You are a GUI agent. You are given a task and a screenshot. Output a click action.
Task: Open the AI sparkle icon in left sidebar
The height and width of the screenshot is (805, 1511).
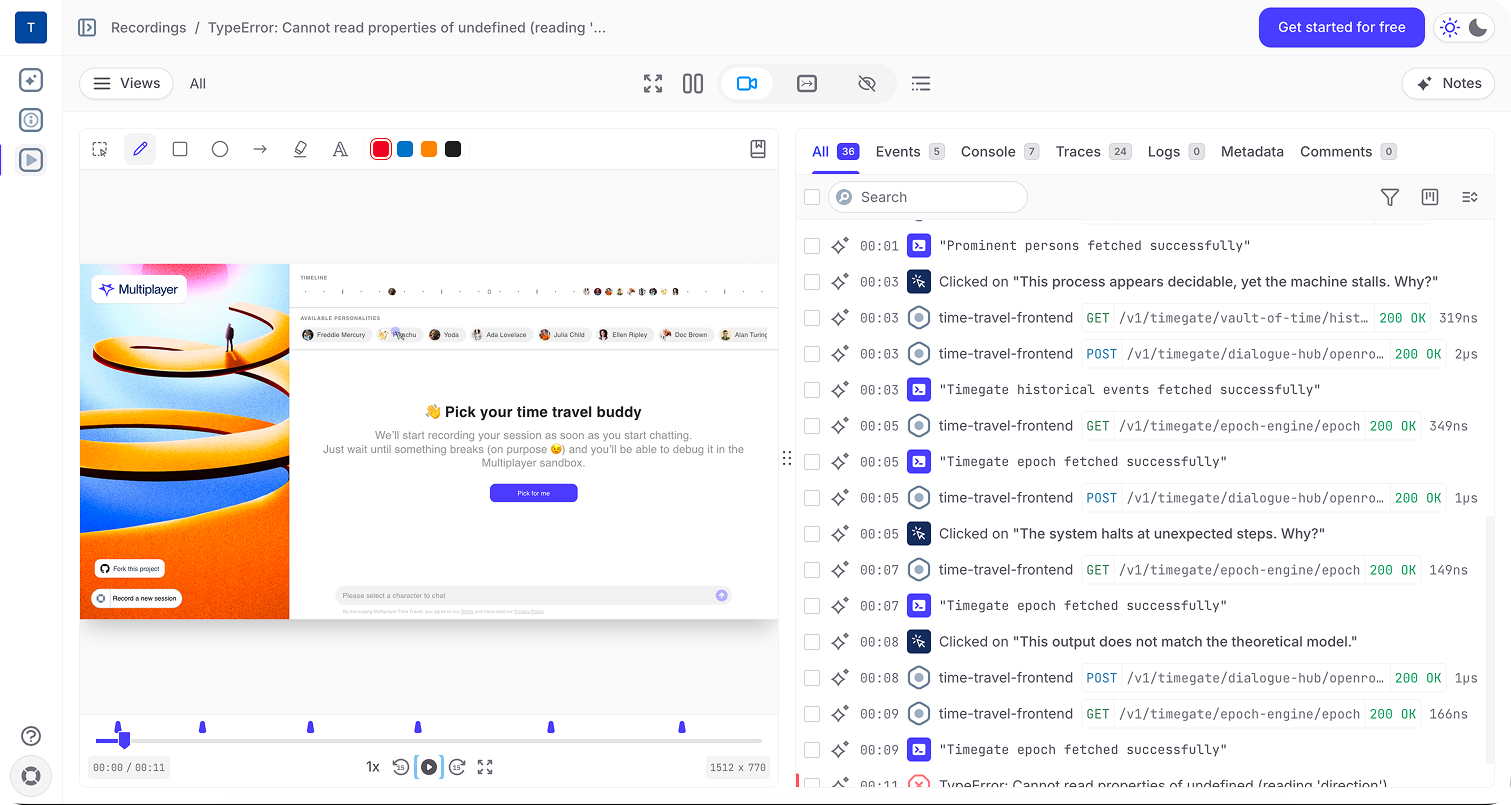point(31,81)
